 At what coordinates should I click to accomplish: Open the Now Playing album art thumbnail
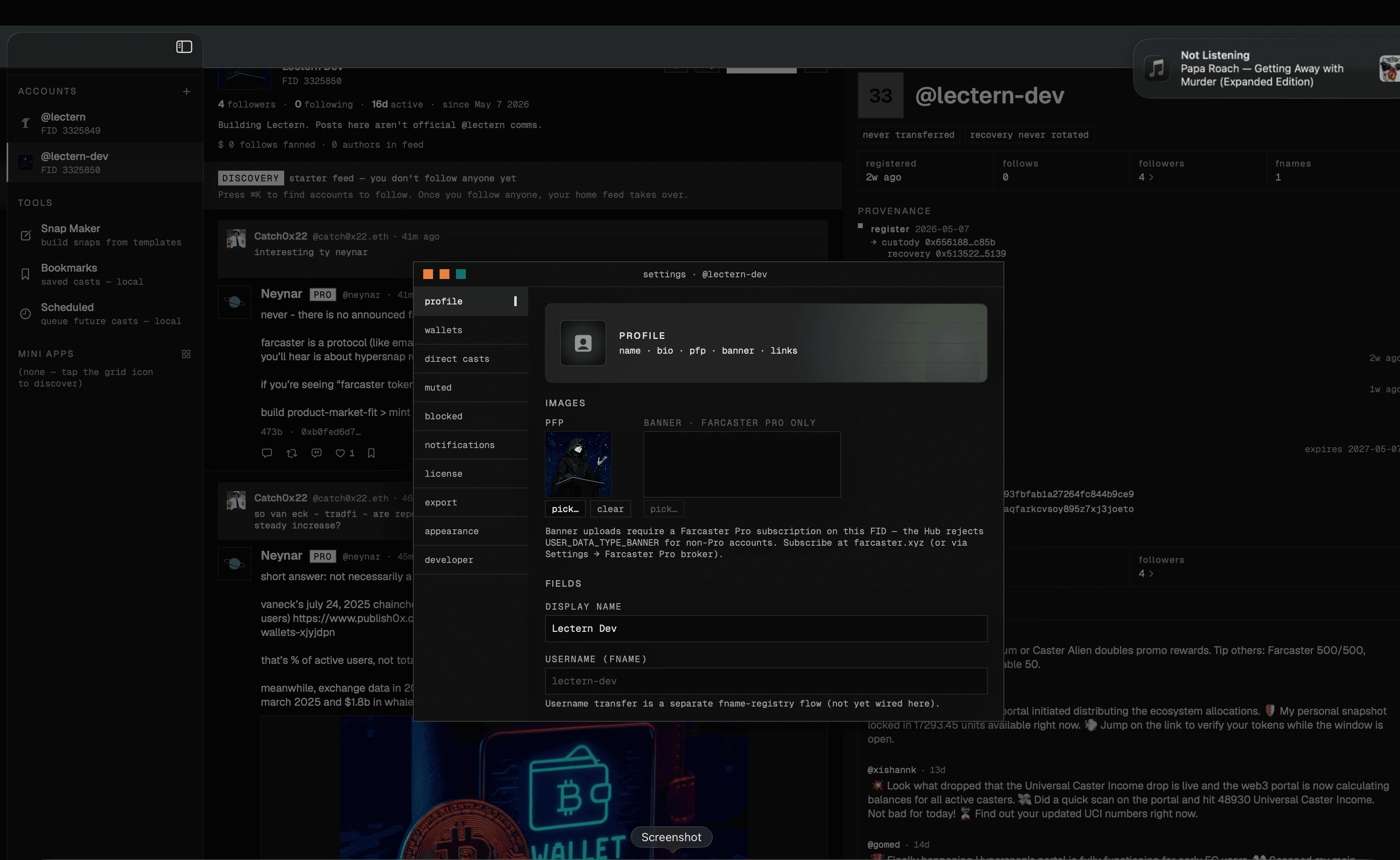(1390, 69)
